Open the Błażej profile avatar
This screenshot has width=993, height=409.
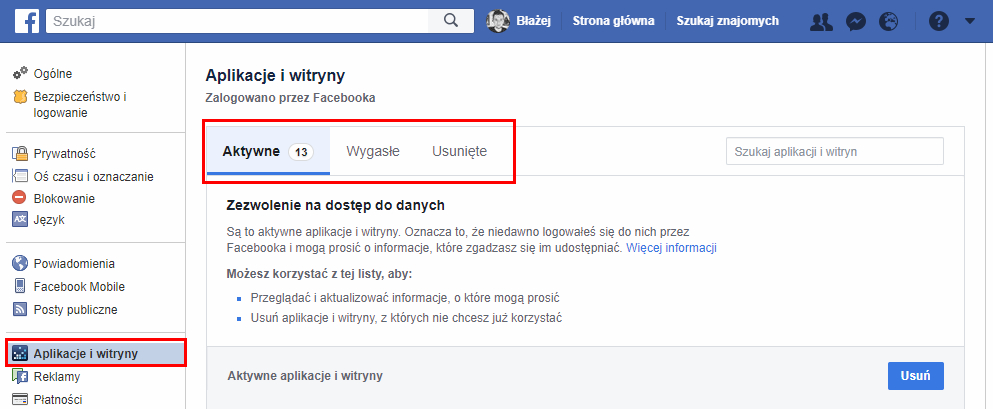[498, 21]
